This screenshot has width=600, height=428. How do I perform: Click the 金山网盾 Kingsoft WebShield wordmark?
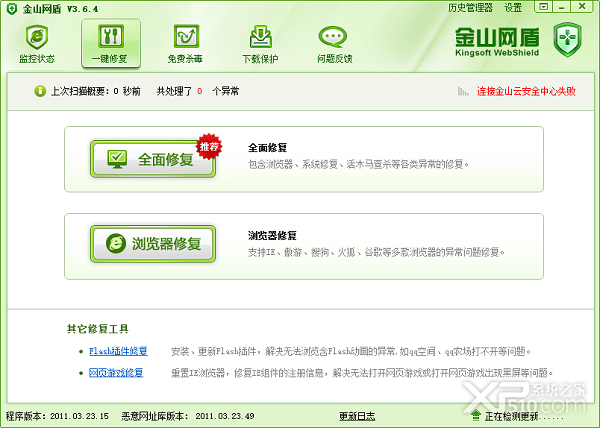pyautogui.click(x=497, y=42)
